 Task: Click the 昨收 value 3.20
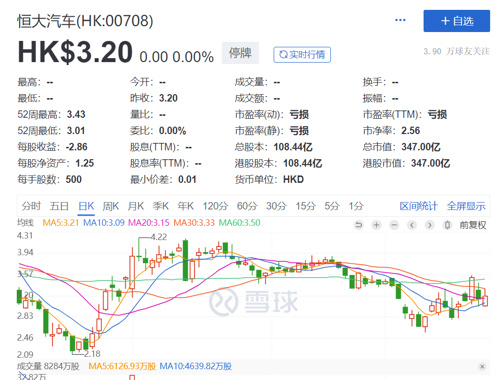(168, 98)
